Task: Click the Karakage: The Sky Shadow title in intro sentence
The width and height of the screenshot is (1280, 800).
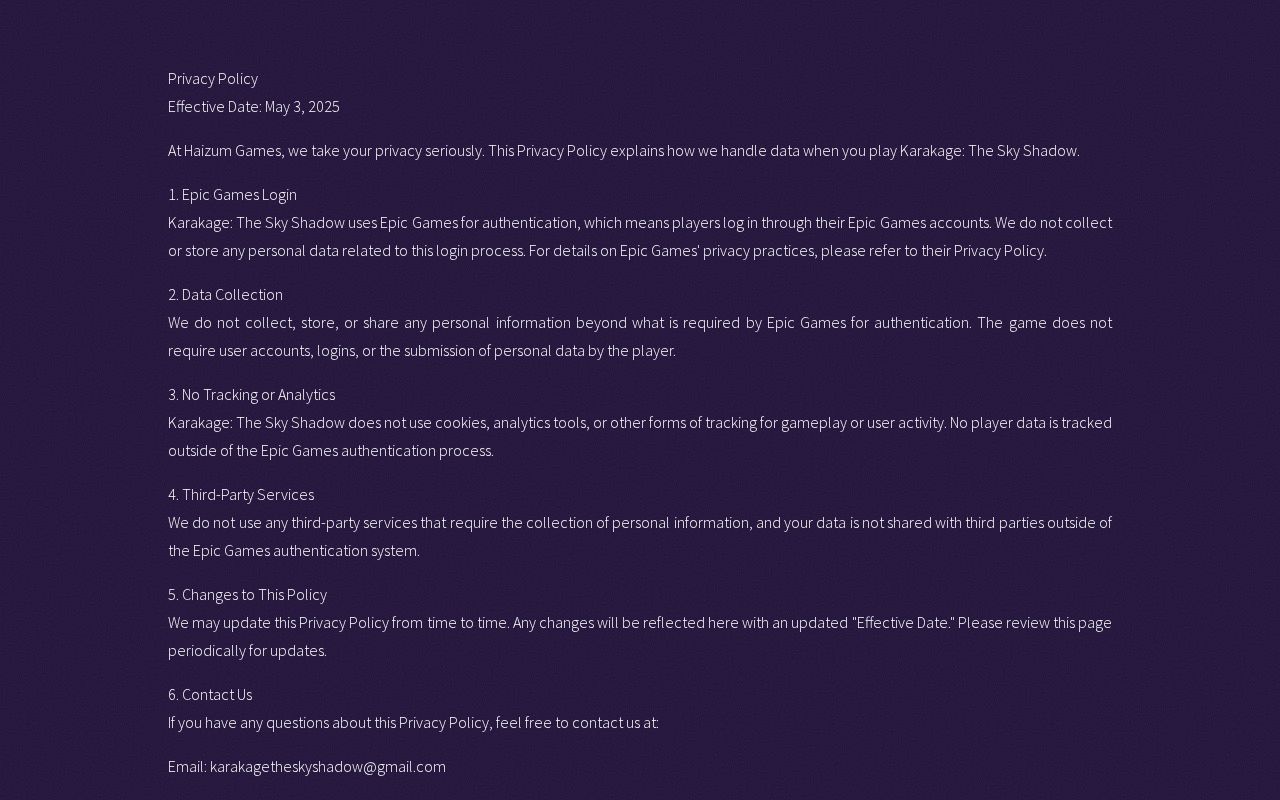Action: point(988,150)
